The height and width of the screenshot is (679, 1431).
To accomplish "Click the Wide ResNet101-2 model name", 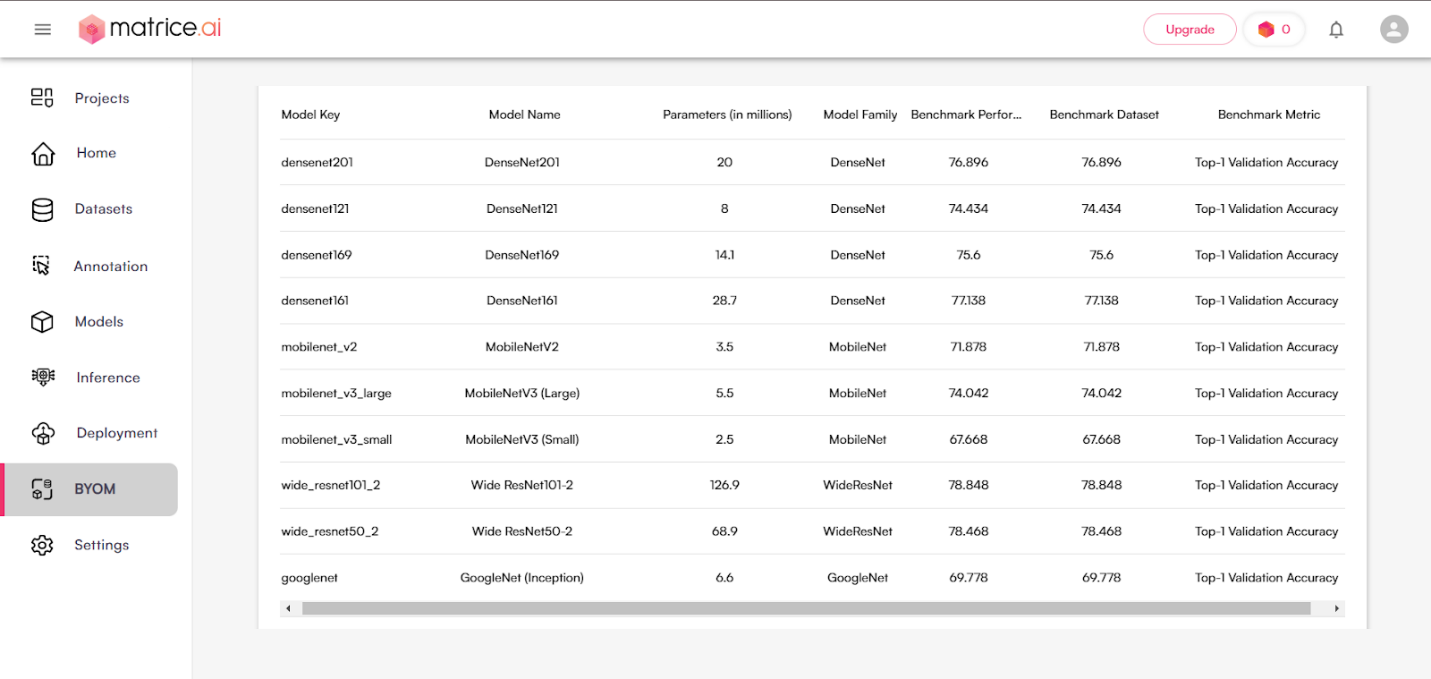I will click(x=522, y=485).
